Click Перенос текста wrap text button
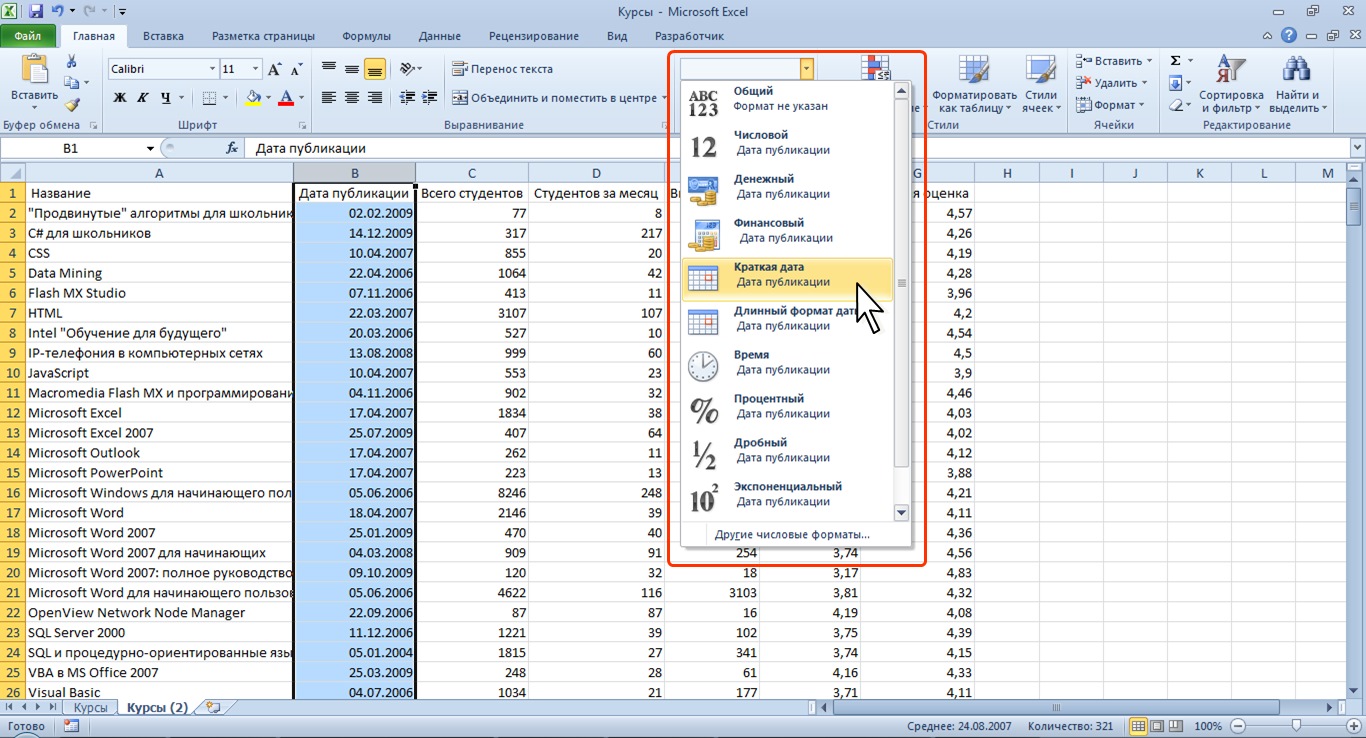Viewport: 1366px width, 738px height. [503, 69]
